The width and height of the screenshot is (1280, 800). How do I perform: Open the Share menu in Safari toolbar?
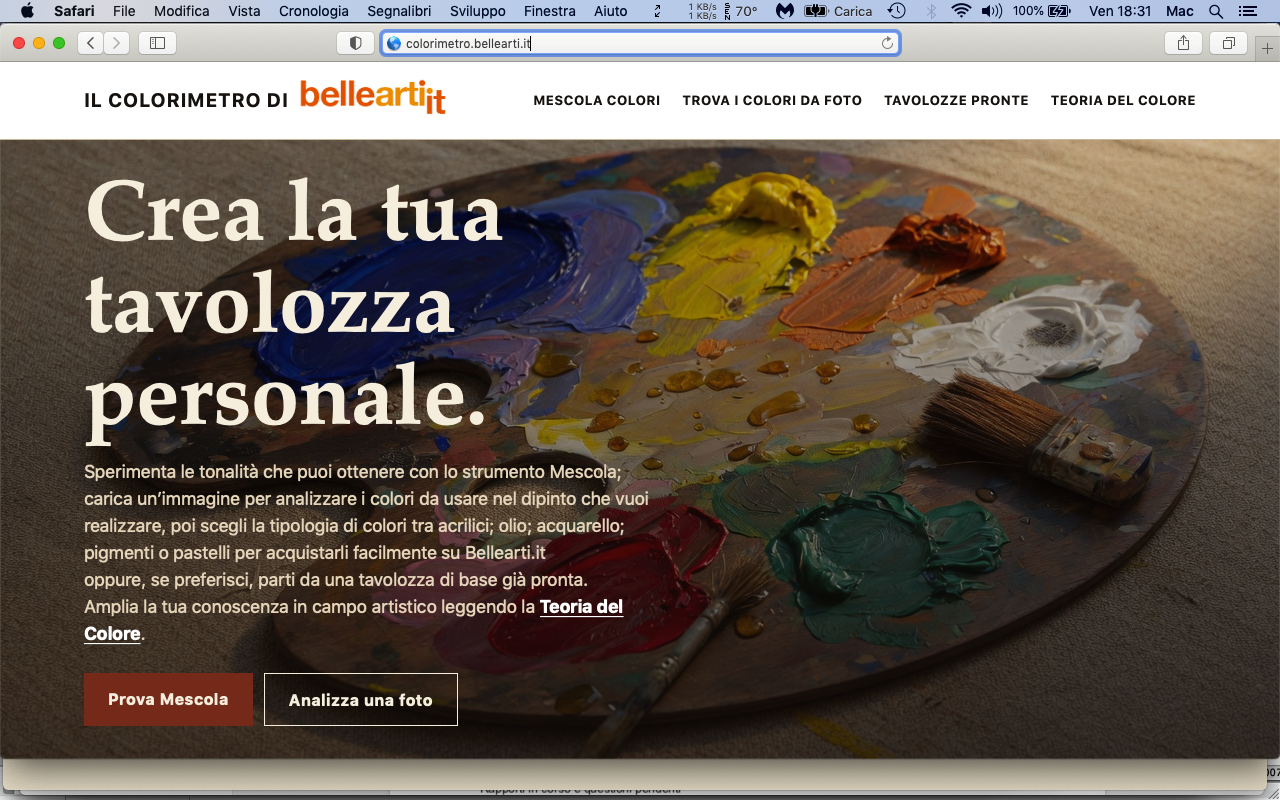point(1183,43)
